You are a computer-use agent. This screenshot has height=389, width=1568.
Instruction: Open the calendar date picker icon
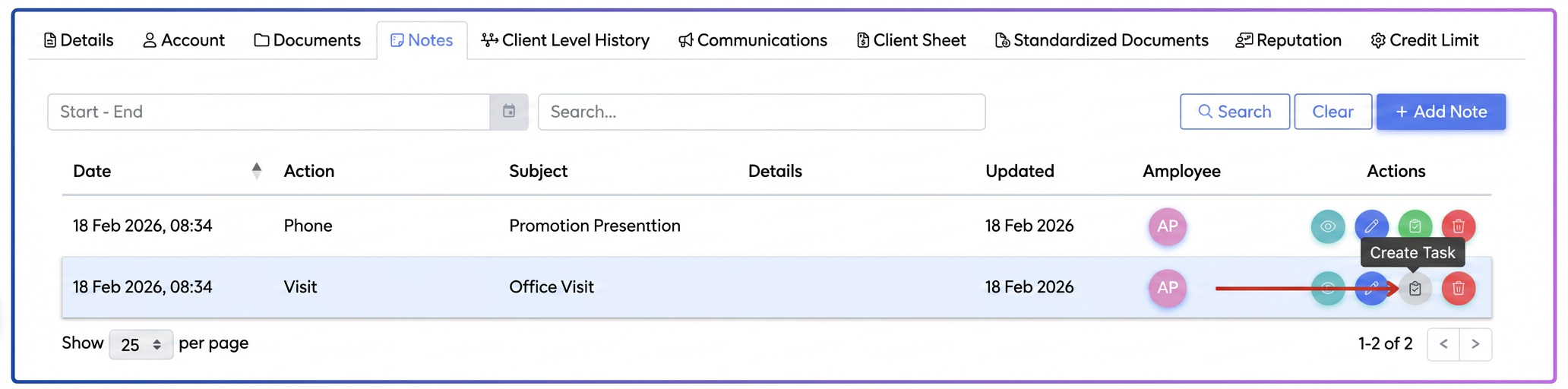[509, 112]
